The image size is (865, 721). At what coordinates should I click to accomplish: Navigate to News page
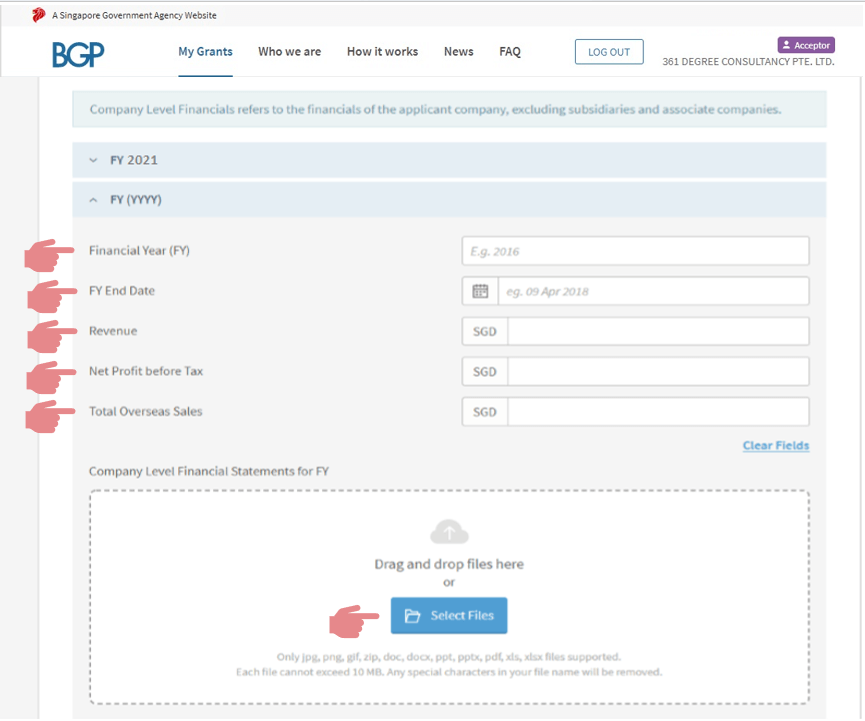(x=458, y=52)
